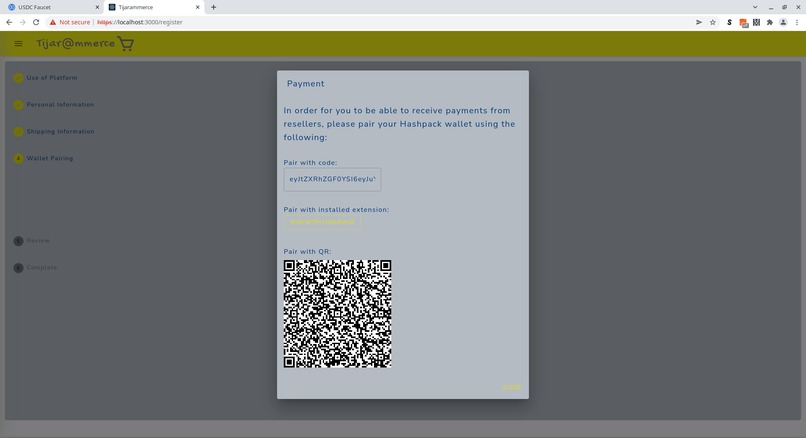
Task: Select the Wallet Pairing step
Action: point(43,158)
